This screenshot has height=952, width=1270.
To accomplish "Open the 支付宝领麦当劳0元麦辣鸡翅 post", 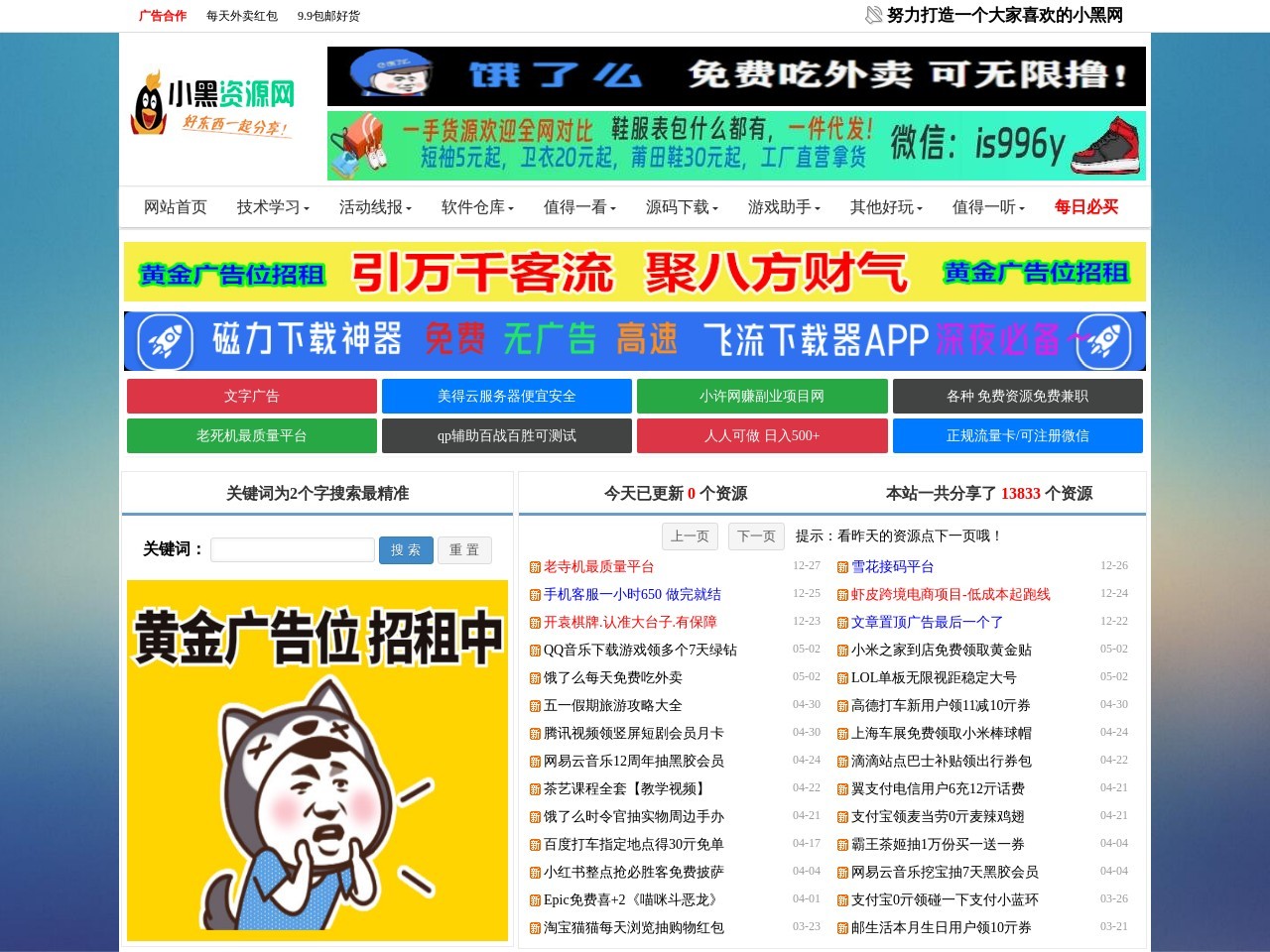I will 938,817.
